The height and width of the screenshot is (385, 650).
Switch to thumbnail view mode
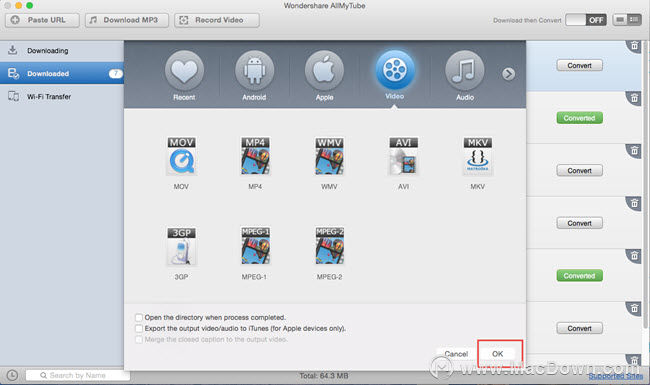[620, 20]
